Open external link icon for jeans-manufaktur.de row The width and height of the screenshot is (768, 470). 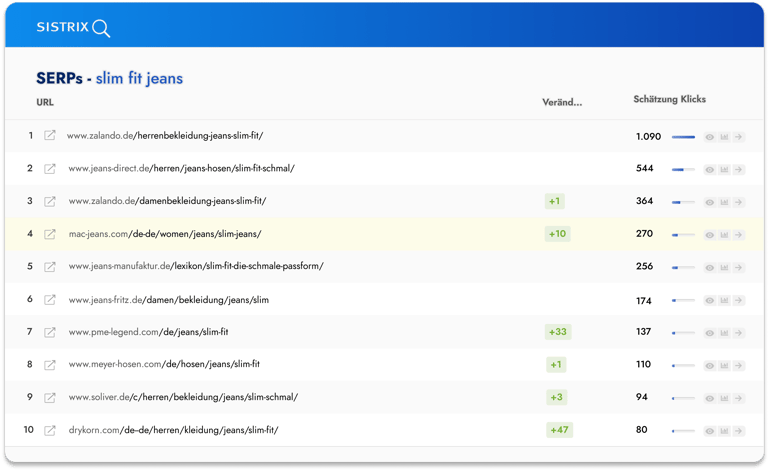[x=49, y=266]
